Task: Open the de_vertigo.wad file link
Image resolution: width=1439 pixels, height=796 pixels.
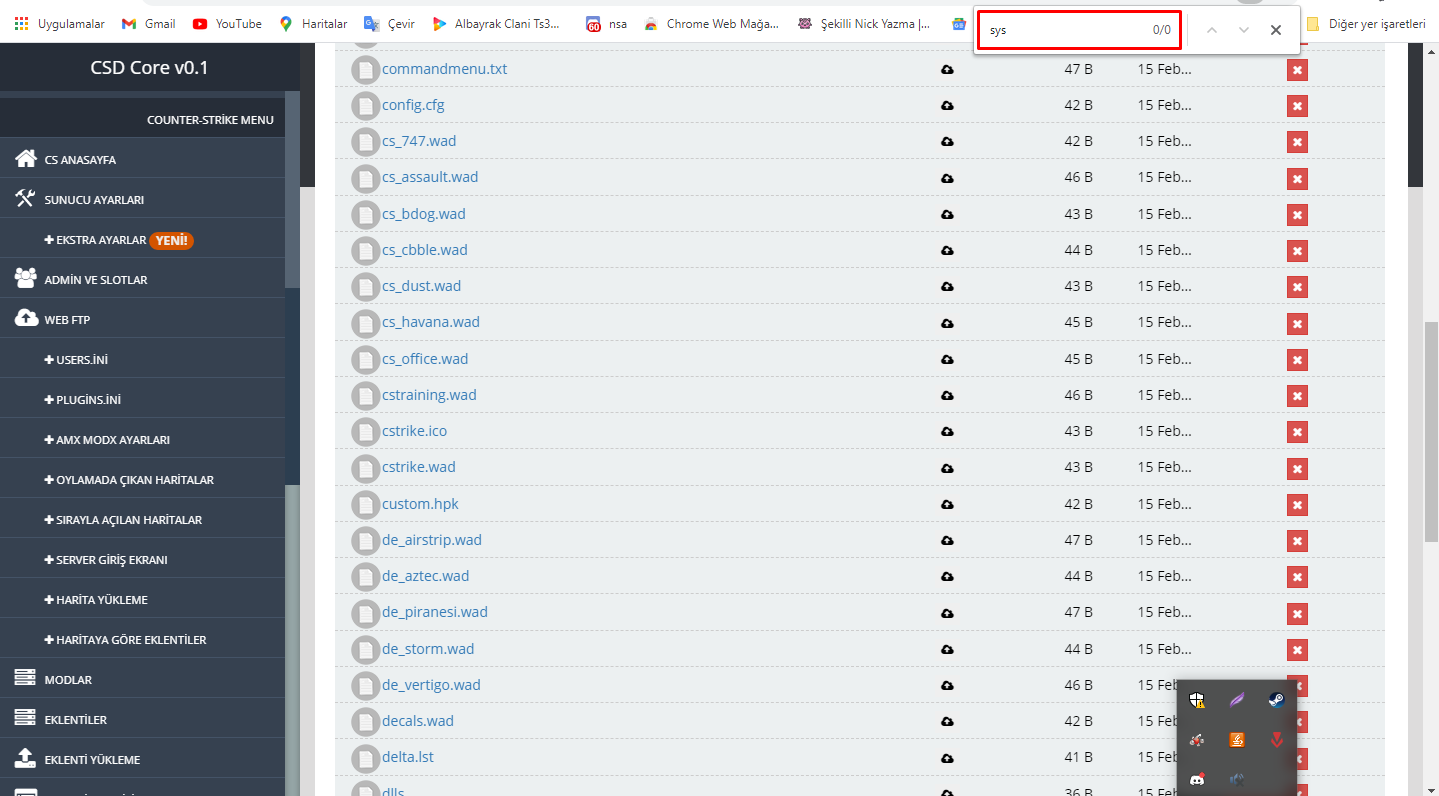Action: pos(431,685)
